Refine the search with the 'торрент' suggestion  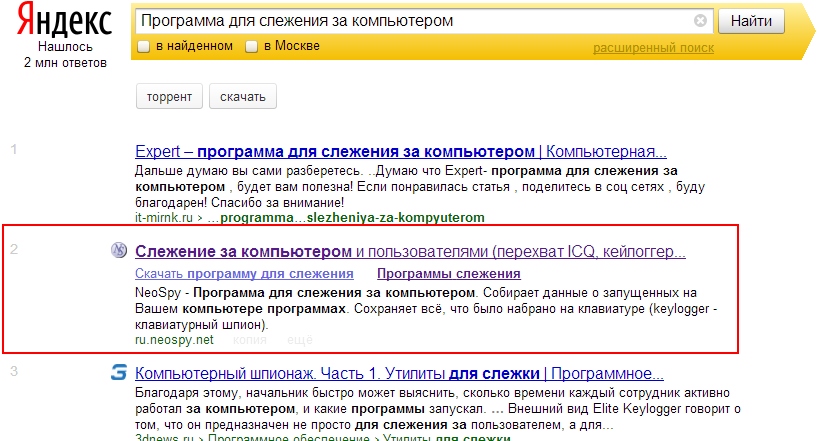pyautogui.click(x=169, y=97)
